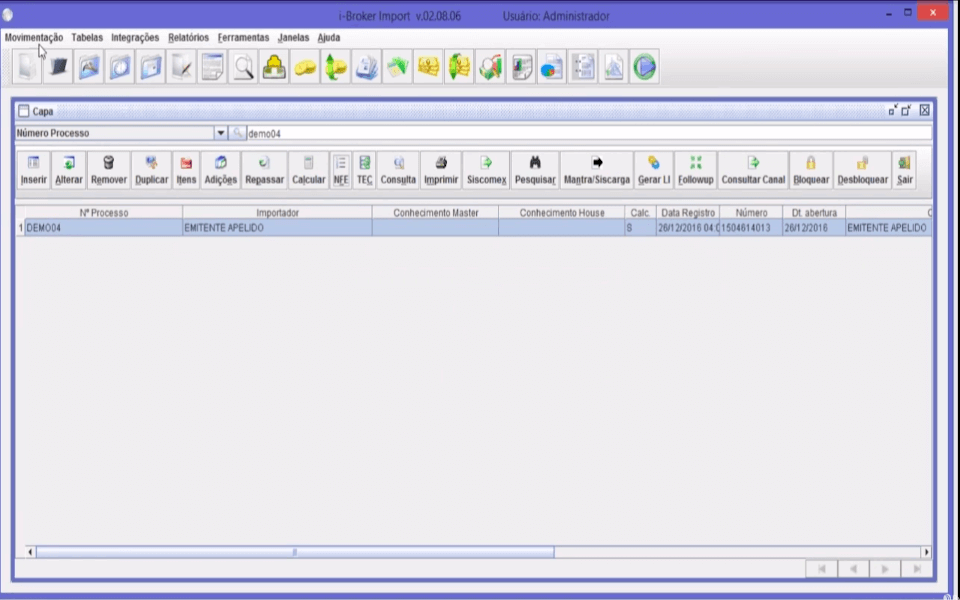This screenshot has width=960, height=600.
Task: Click Imprimir printer button
Action: point(441,170)
